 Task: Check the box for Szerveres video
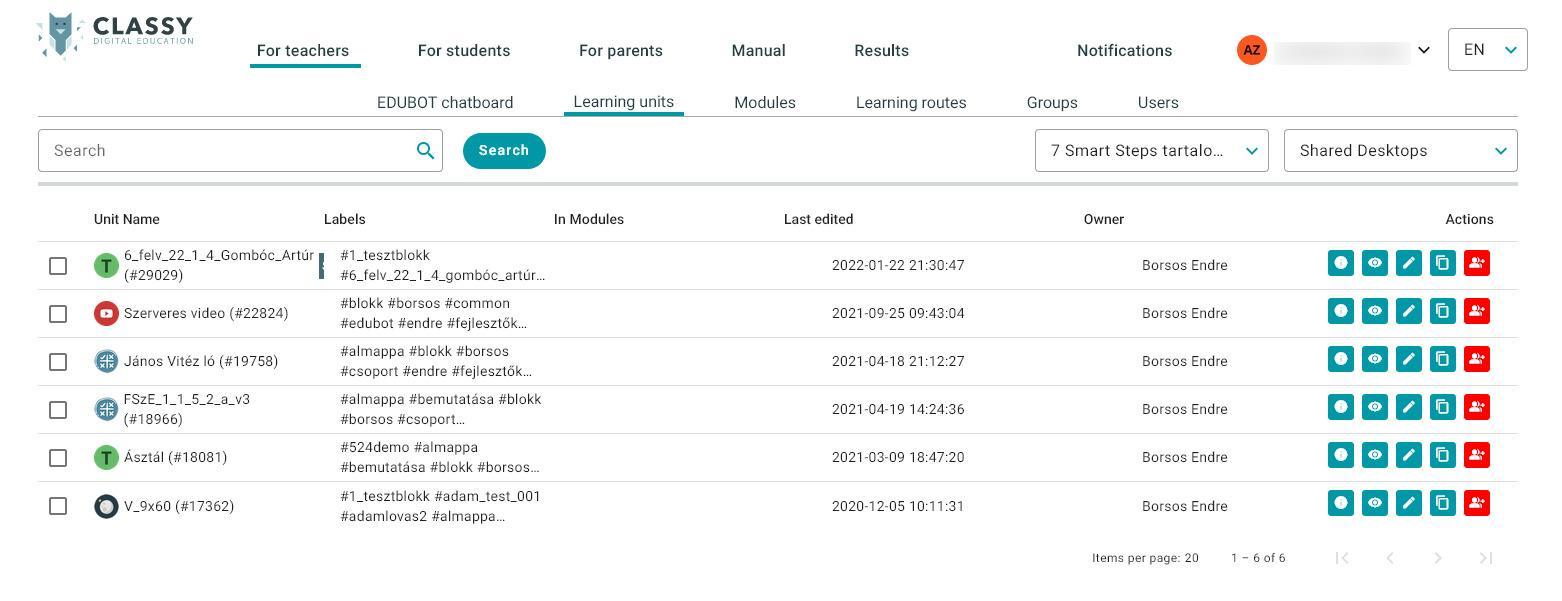58,314
